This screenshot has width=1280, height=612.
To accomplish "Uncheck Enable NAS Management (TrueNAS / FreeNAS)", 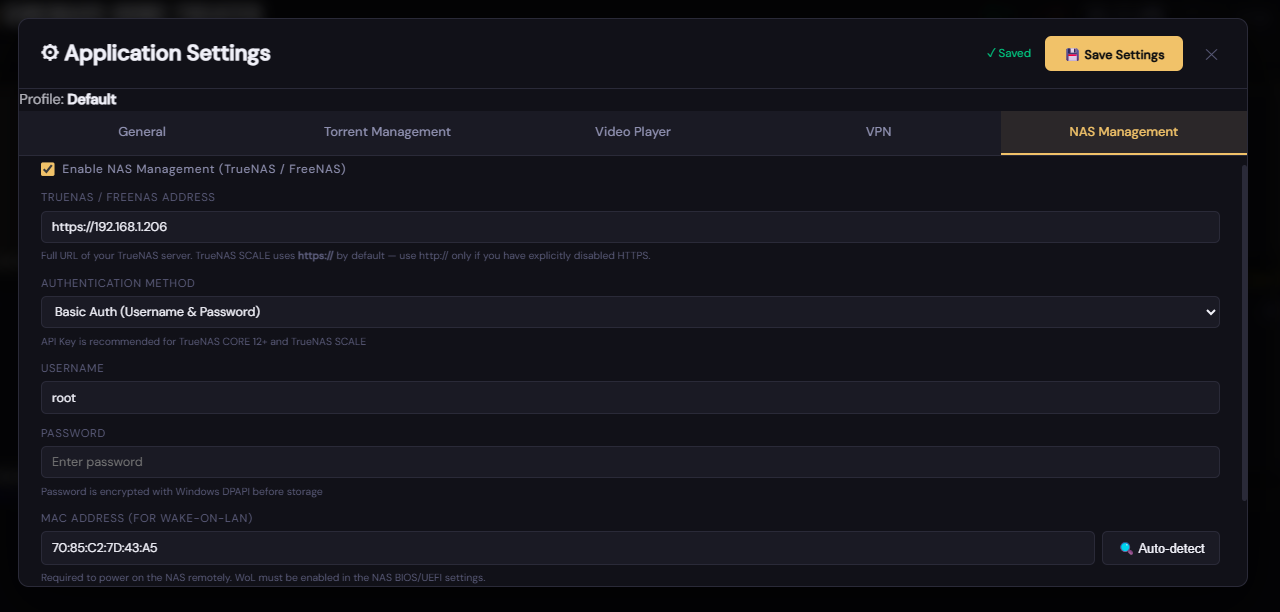I will pos(47,169).
